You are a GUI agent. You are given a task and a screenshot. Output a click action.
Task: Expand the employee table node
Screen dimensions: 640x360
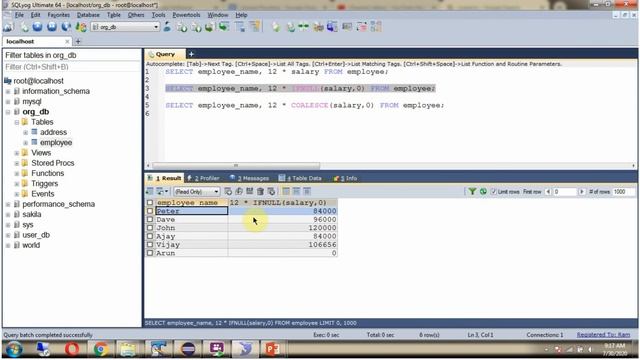tap(26, 143)
